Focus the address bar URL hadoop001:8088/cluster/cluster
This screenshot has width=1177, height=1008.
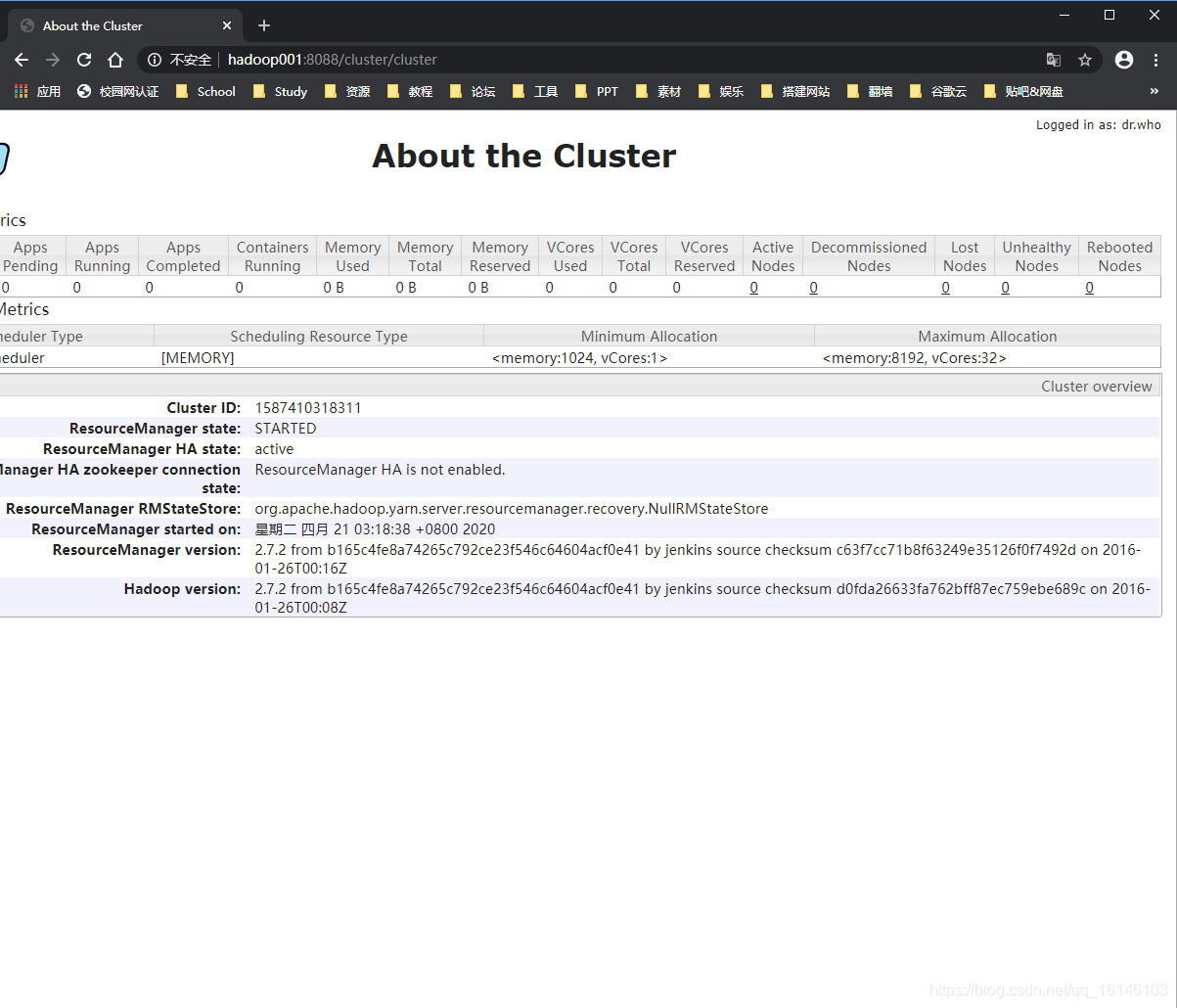coord(333,60)
